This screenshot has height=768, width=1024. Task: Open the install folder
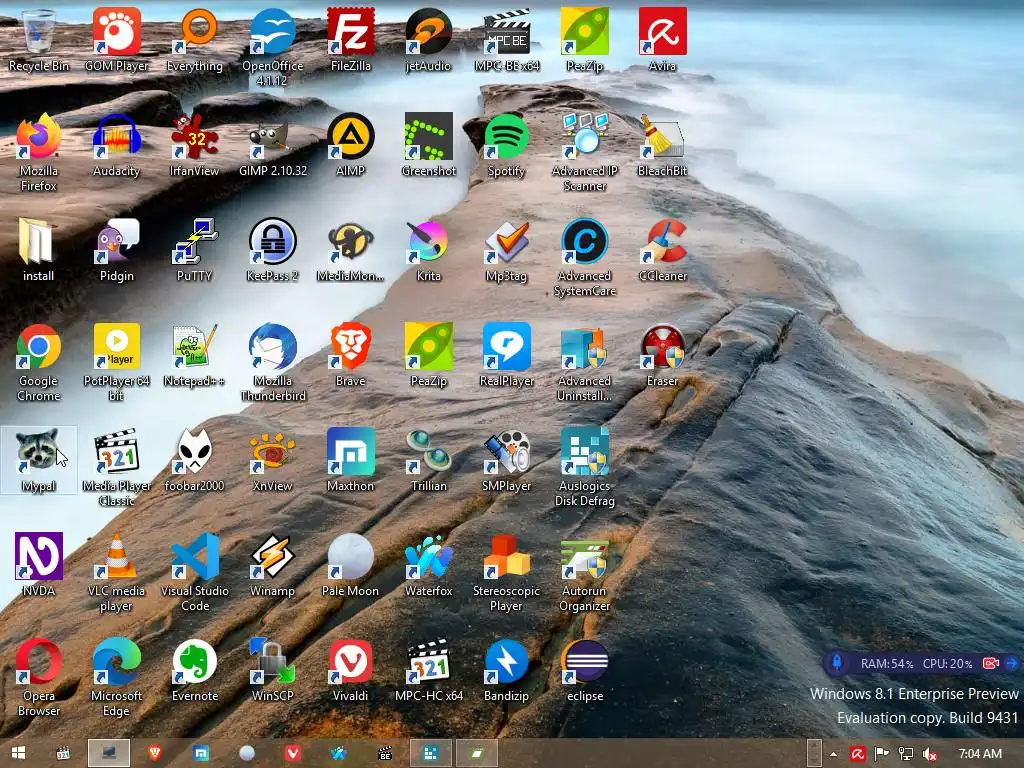(39, 250)
